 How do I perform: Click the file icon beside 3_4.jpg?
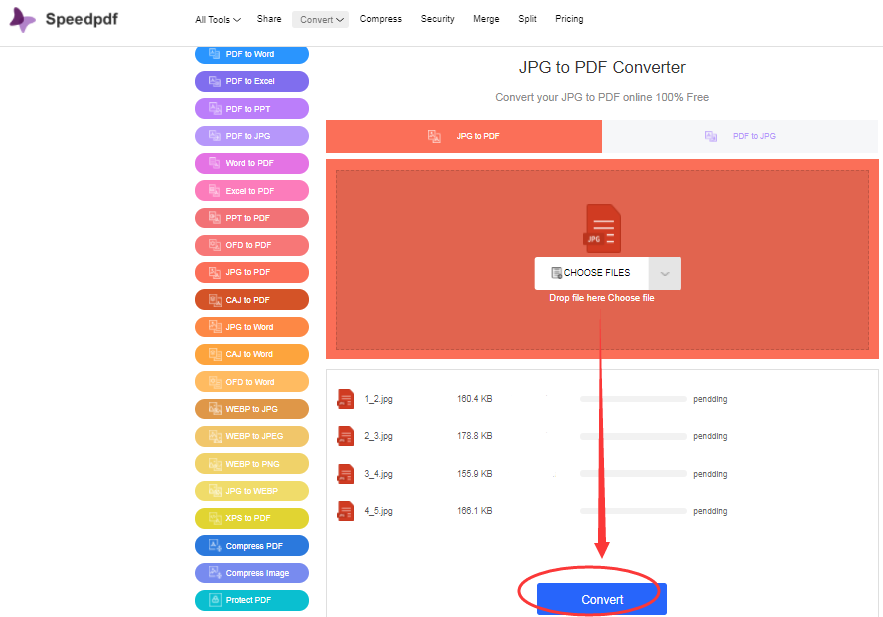tap(345, 473)
